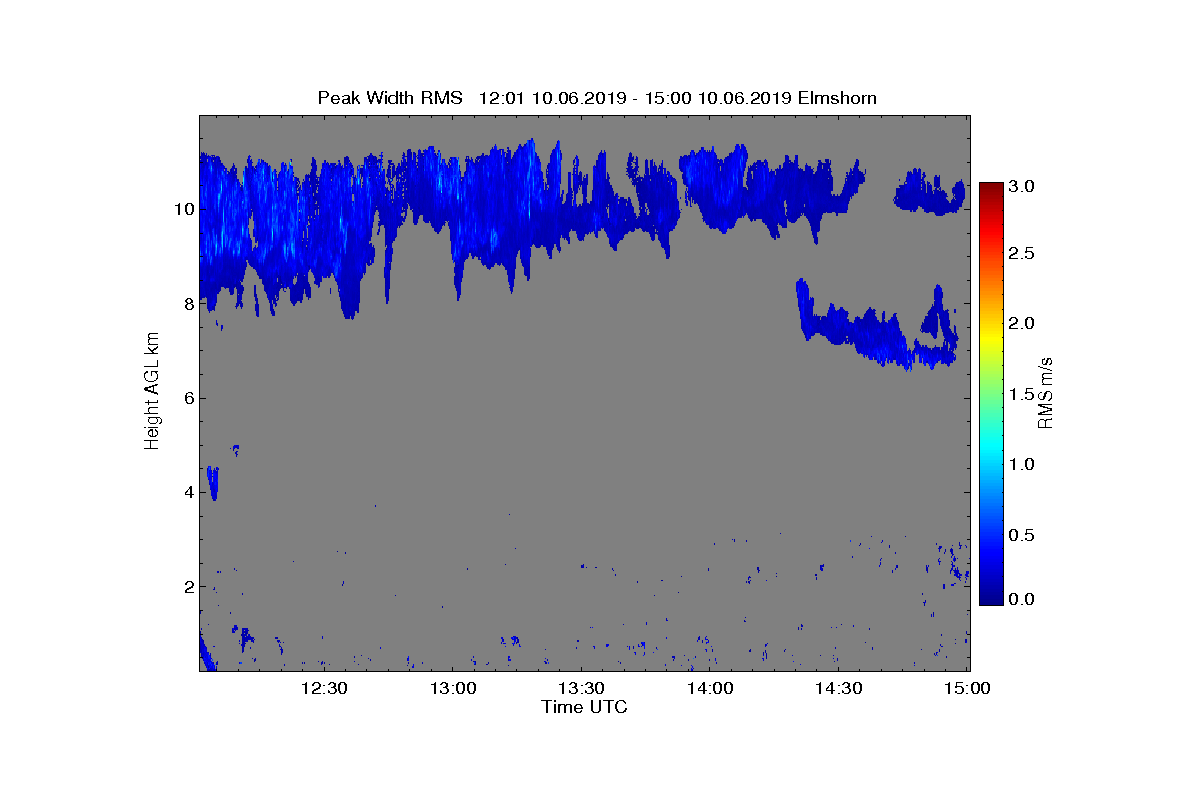Screen dimensions: 1200x800
Task: Click the plot title 'Peak Width RMS'
Action: [x=390, y=98]
